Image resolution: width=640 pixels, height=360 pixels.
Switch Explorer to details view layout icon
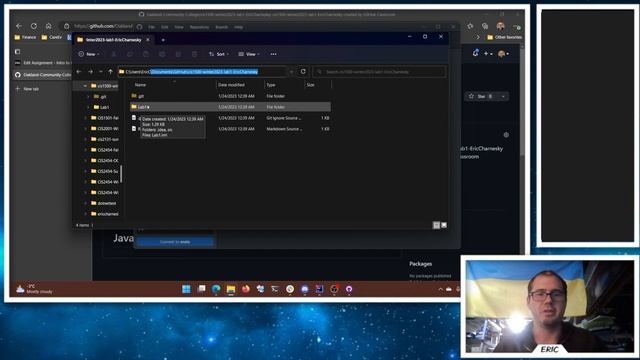pos(436,225)
